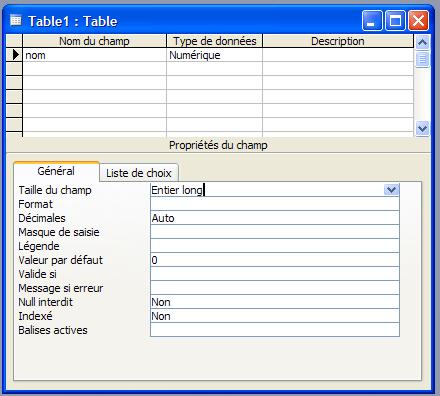Select the second empty row selector

tap(14, 83)
